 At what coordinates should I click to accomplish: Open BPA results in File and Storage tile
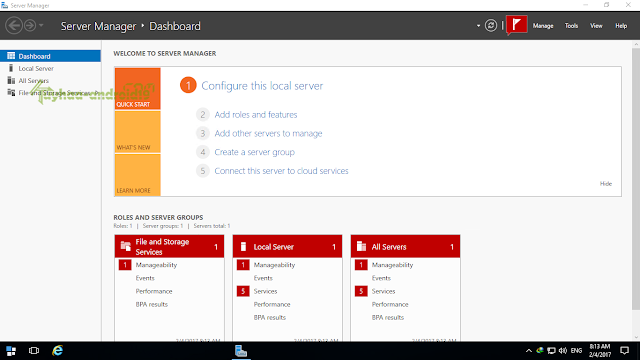[151, 304]
